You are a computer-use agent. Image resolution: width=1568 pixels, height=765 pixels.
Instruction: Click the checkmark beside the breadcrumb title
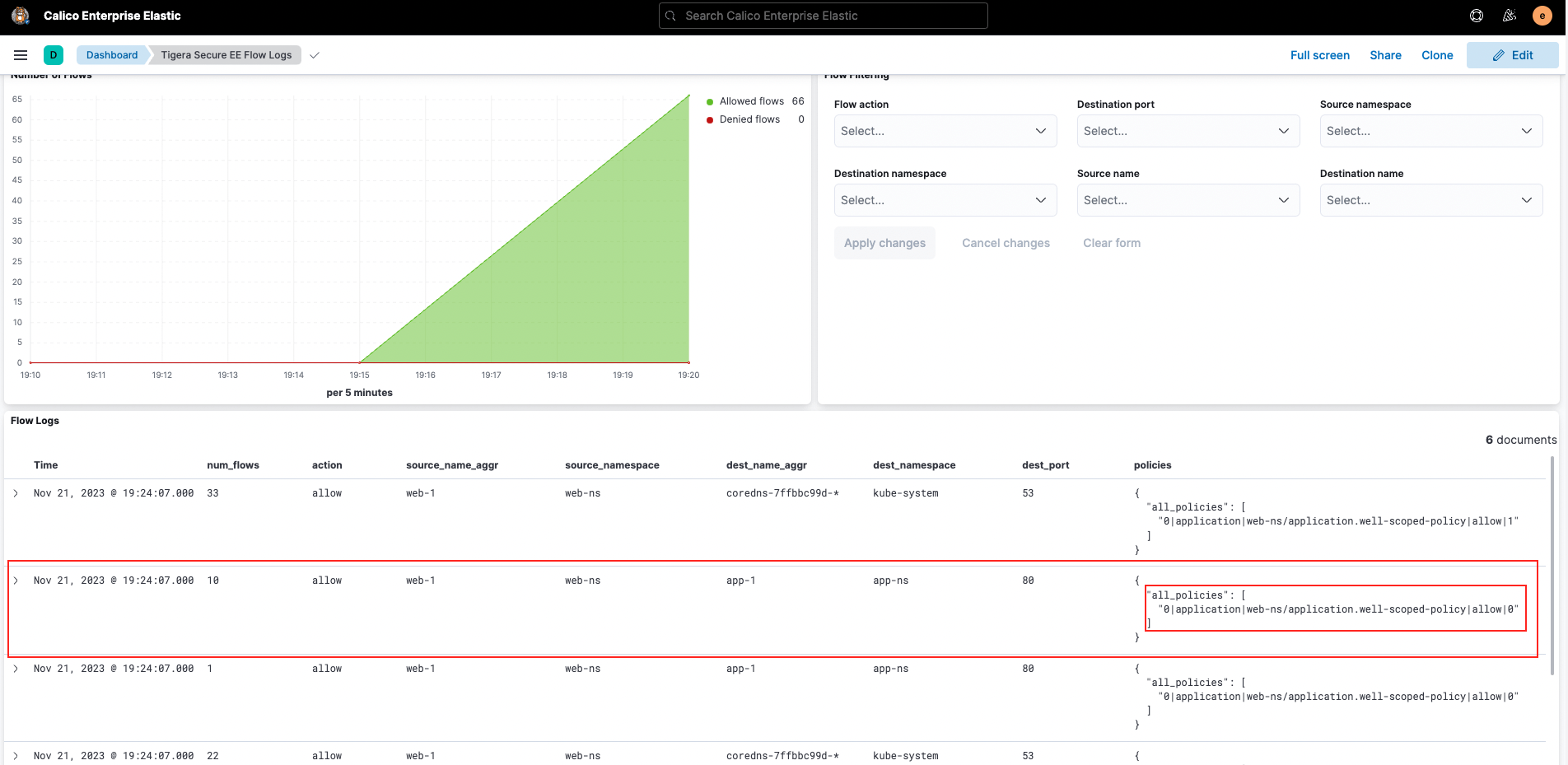(x=315, y=54)
